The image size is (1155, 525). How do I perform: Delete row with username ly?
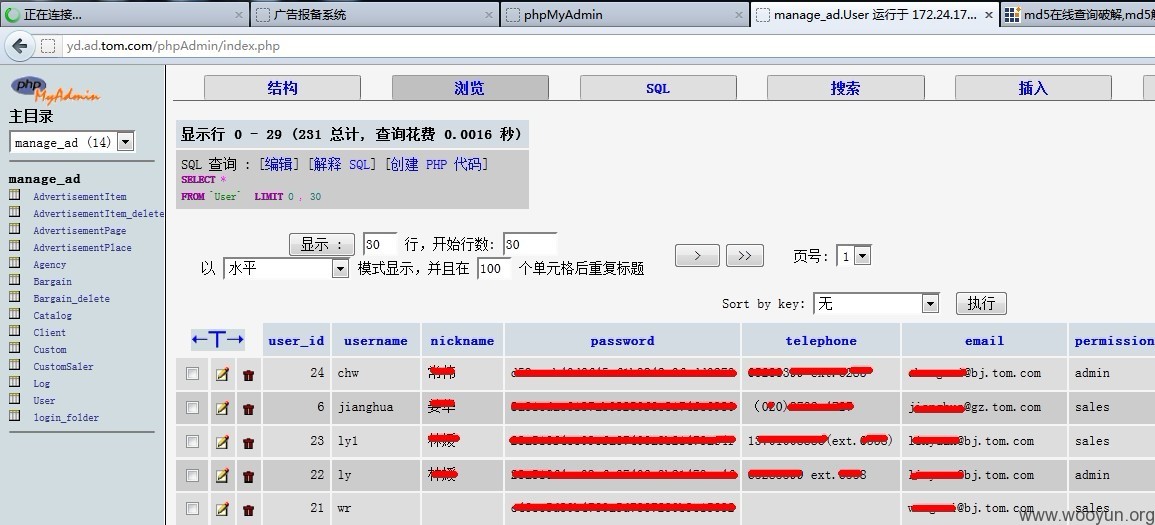coord(248,476)
